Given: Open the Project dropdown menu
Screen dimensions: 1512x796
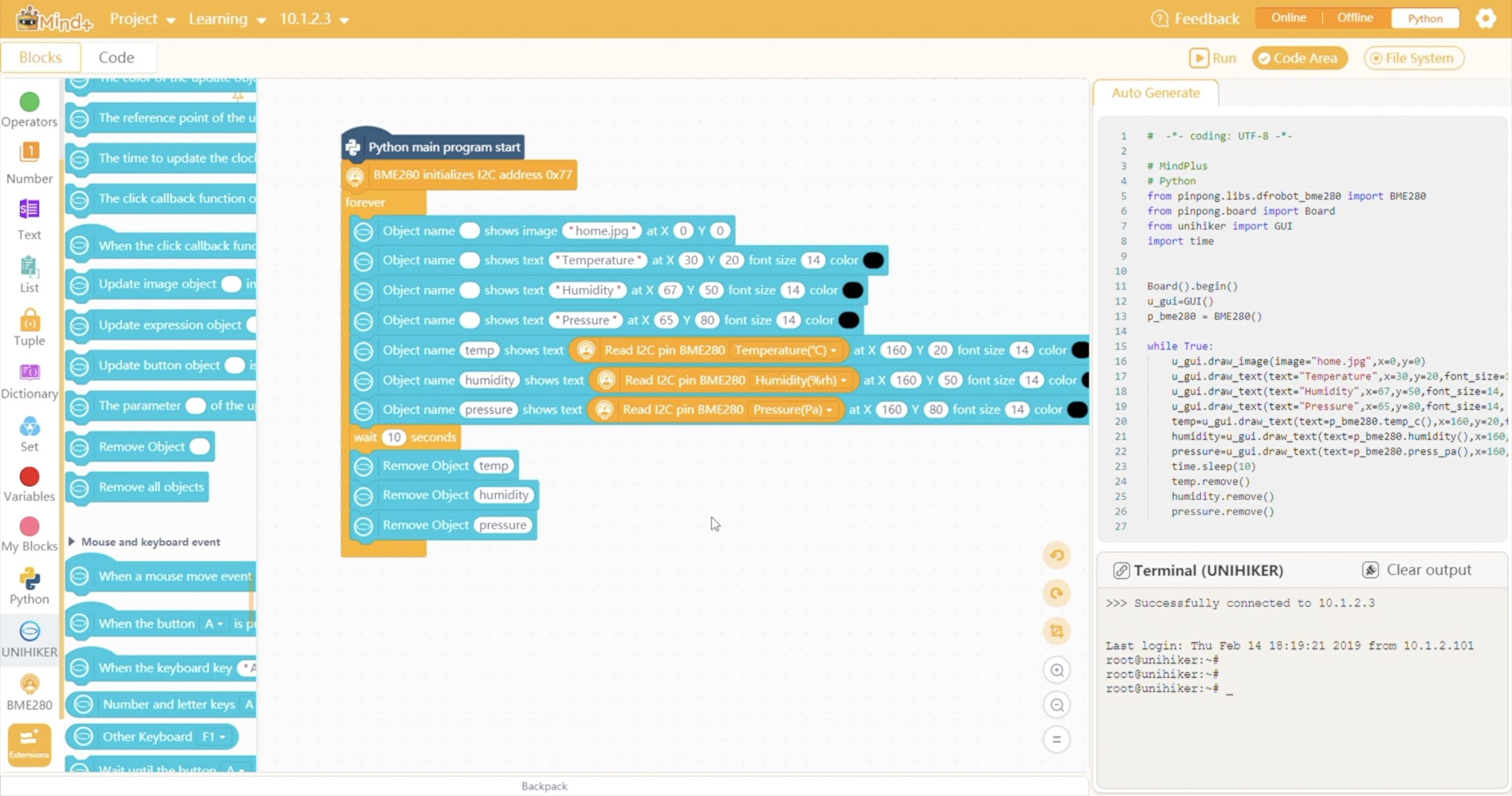Looking at the screenshot, I should [x=142, y=19].
